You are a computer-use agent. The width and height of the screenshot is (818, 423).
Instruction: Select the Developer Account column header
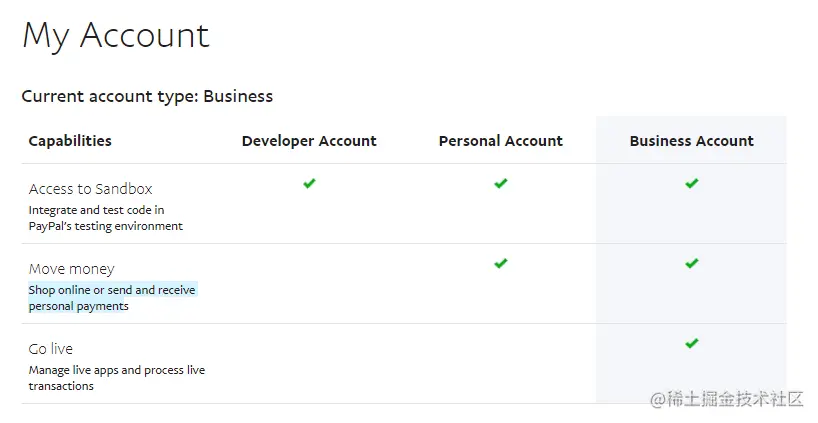(x=309, y=141)
